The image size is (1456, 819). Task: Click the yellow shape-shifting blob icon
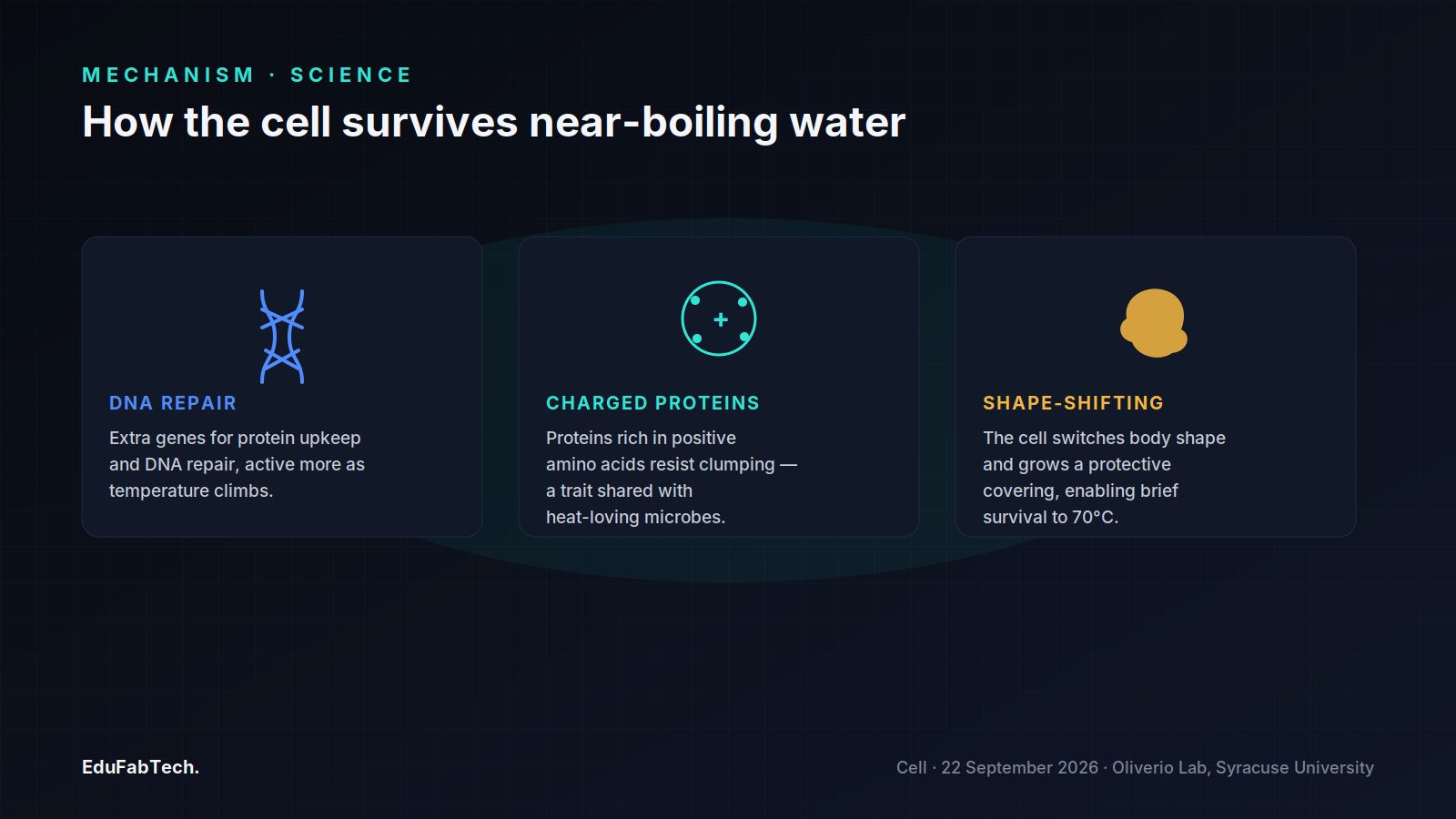(1154, 323)
